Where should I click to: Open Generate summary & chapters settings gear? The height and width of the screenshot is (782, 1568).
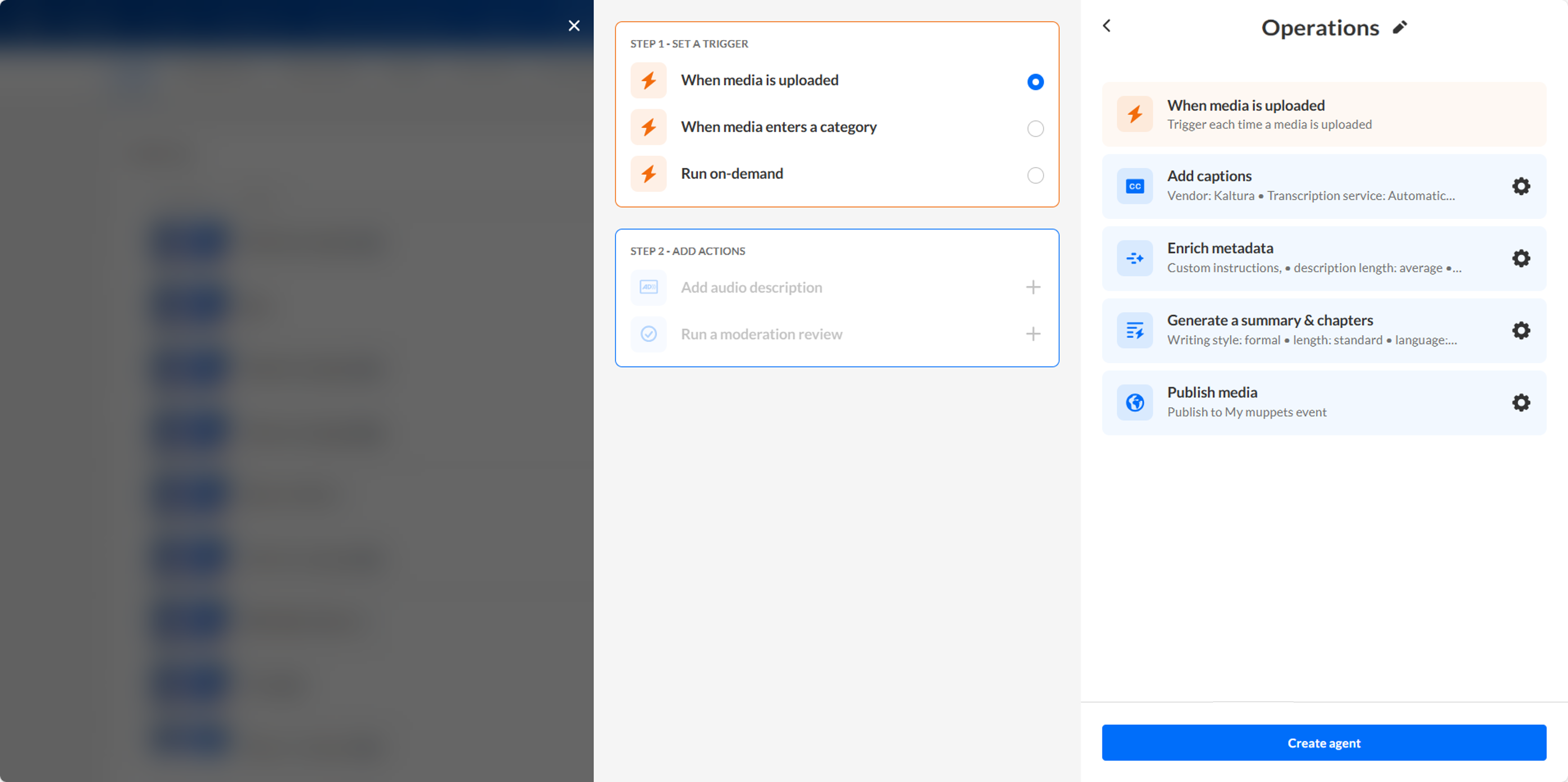[x=1520, y=331]
